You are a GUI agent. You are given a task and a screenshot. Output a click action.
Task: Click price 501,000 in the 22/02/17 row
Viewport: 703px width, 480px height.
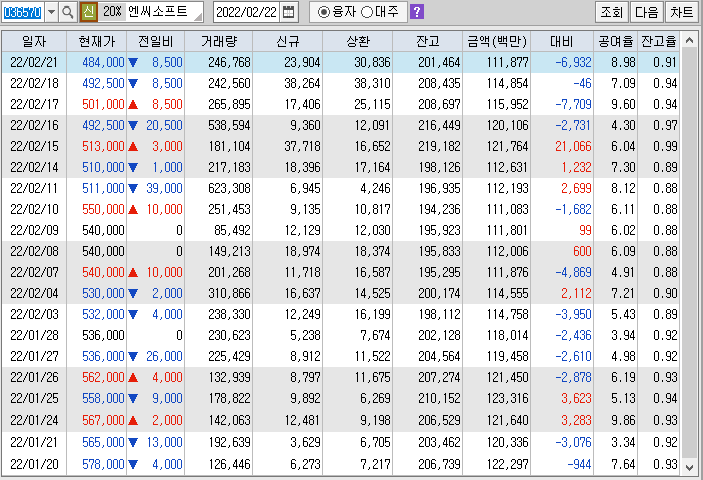[103, 104]
